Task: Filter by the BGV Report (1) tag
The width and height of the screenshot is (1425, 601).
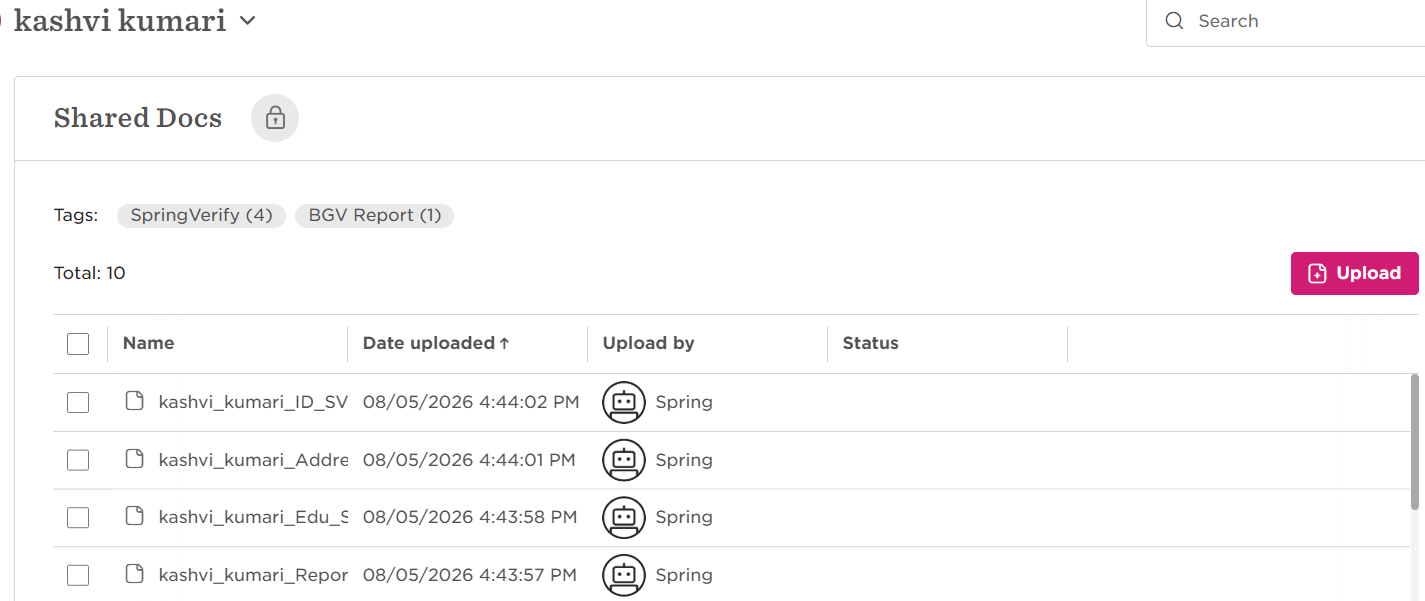Action: (x=374, y=215)
